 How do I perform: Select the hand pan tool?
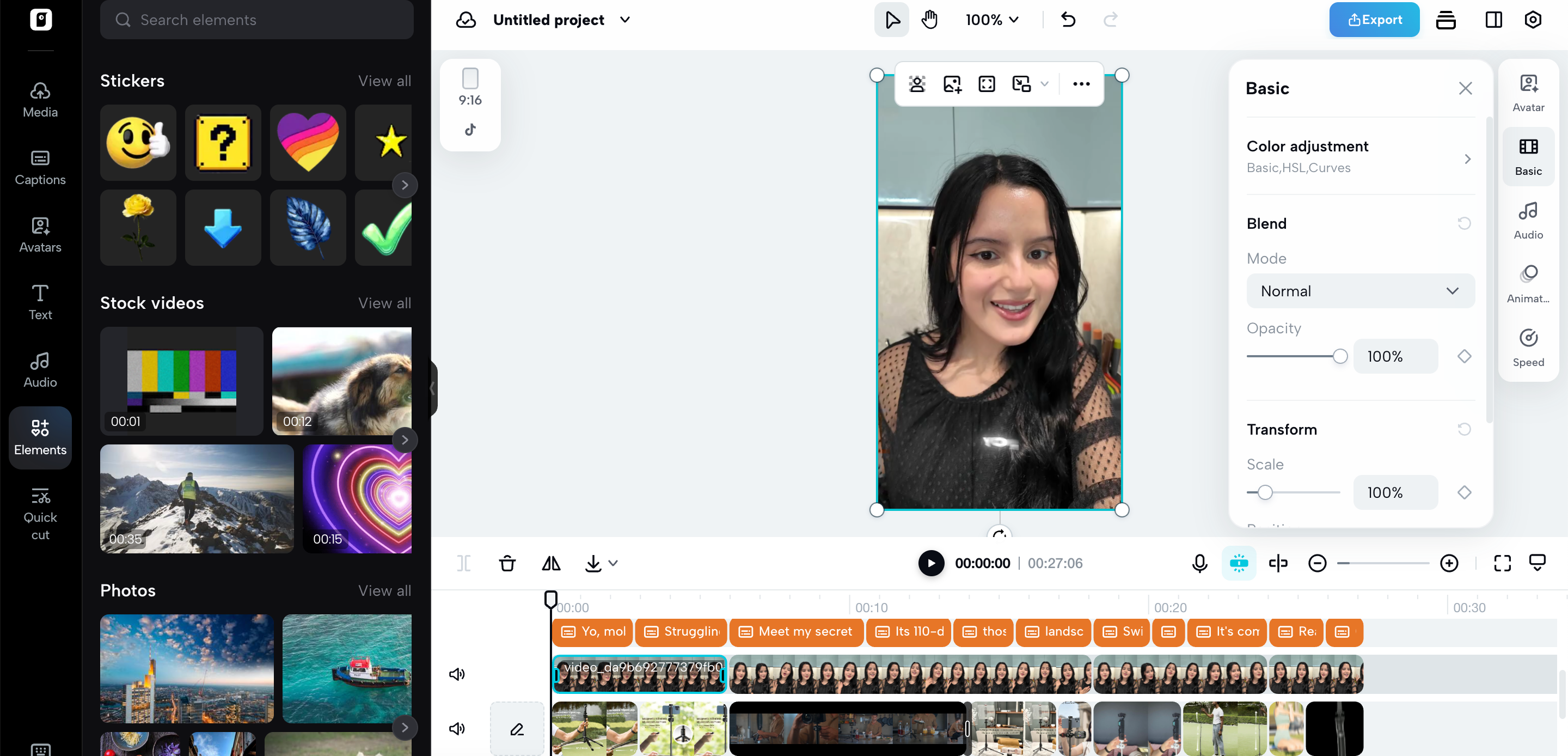(929, 20)
